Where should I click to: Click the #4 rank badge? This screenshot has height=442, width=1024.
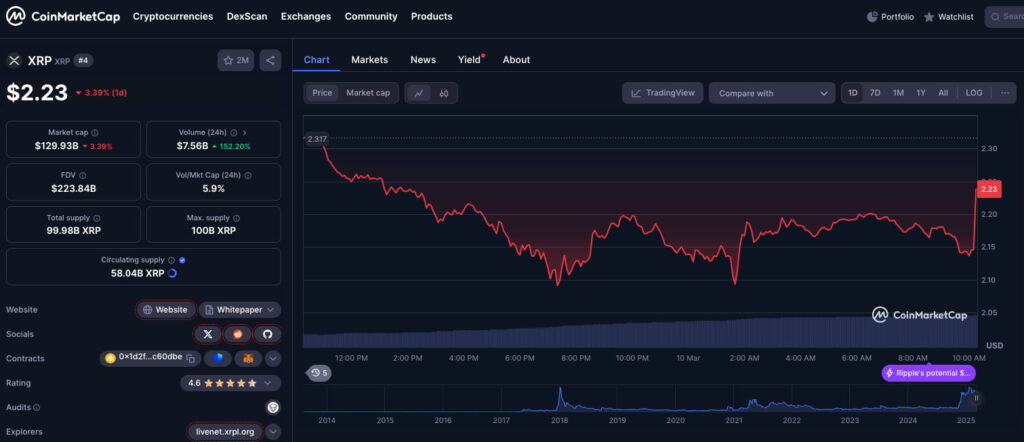coord(84,60)
